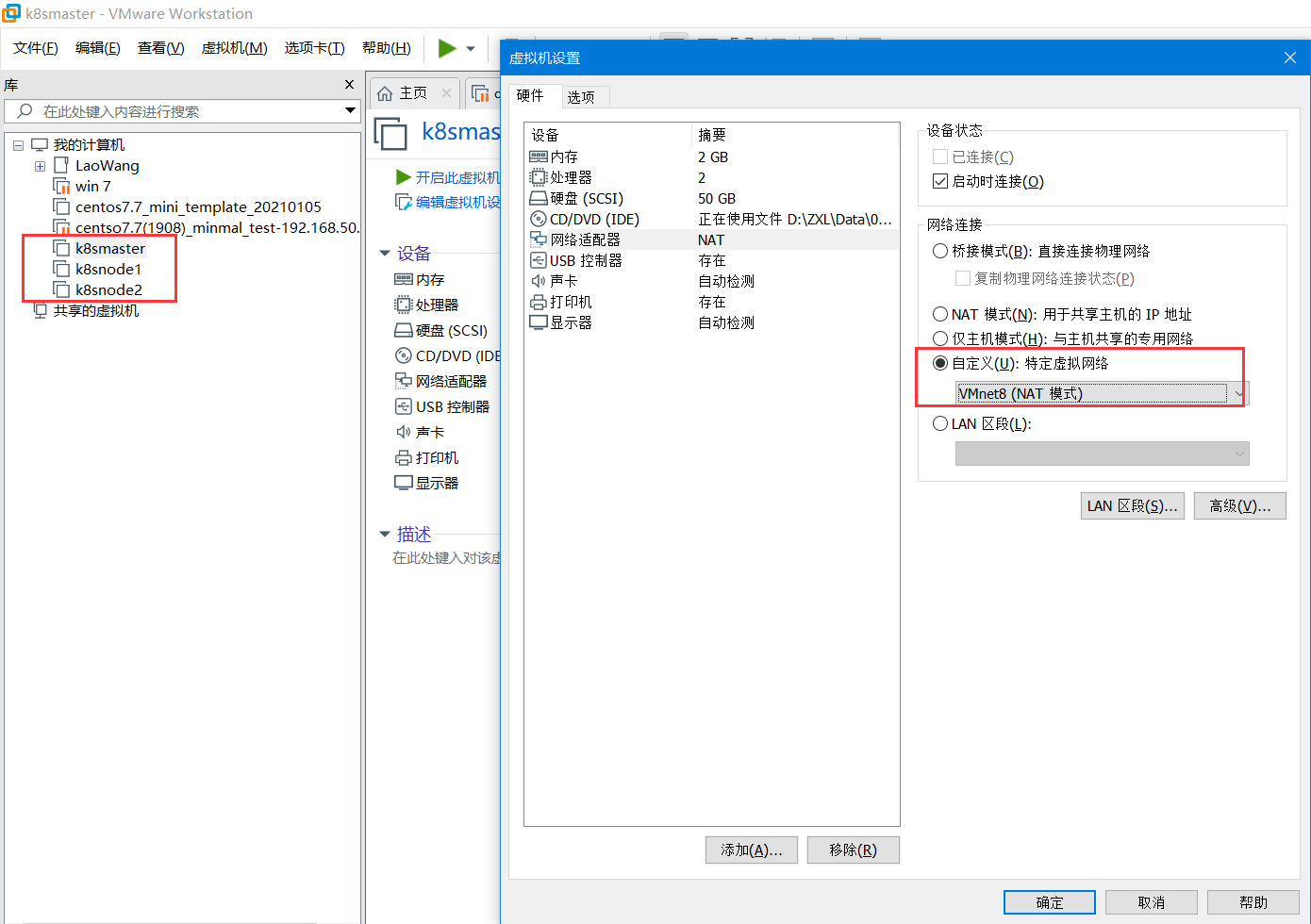Click the display icon in main window pane
This screenshot has width=1311, height=924.
(x=404, y=483)
